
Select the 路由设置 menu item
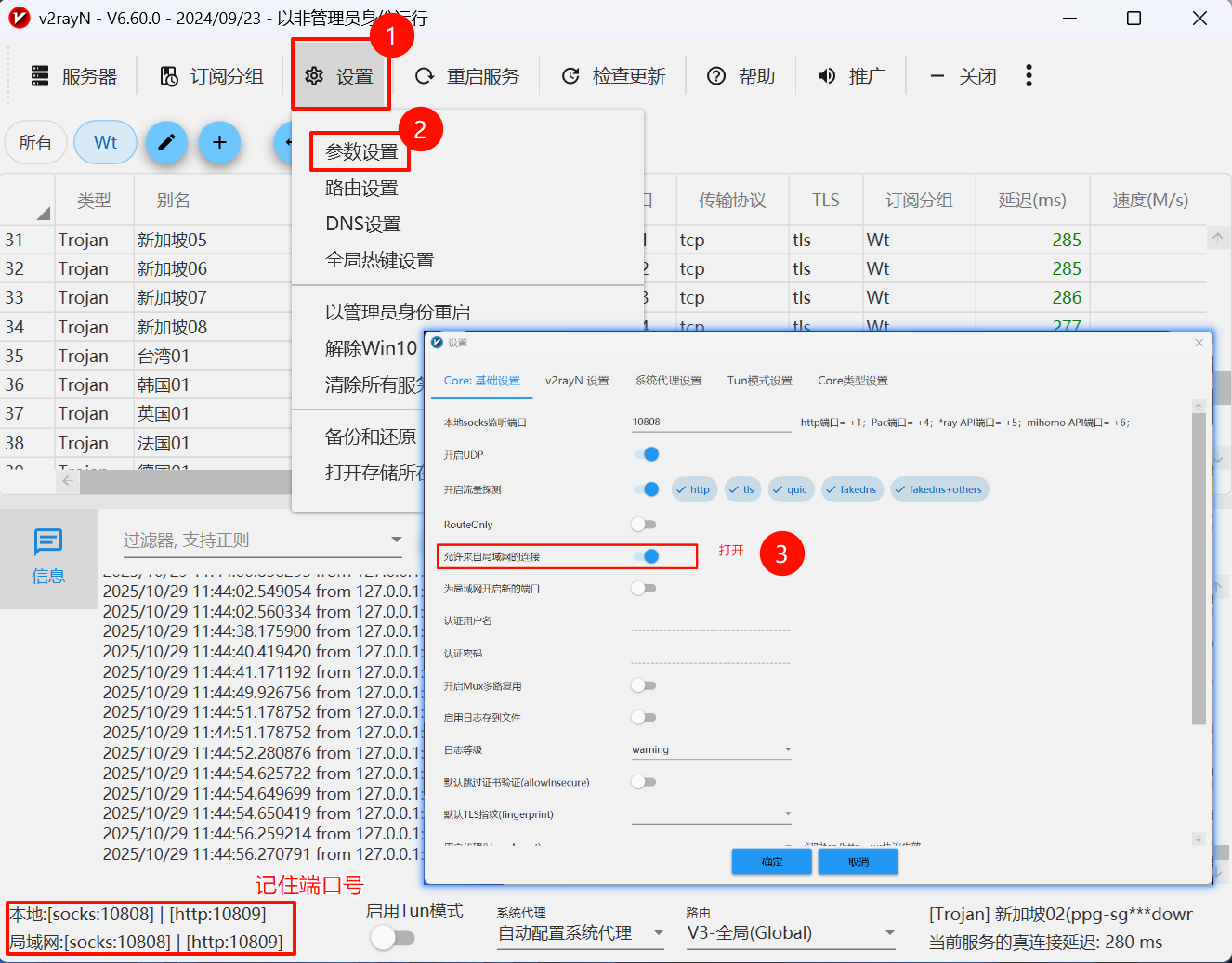361,188
